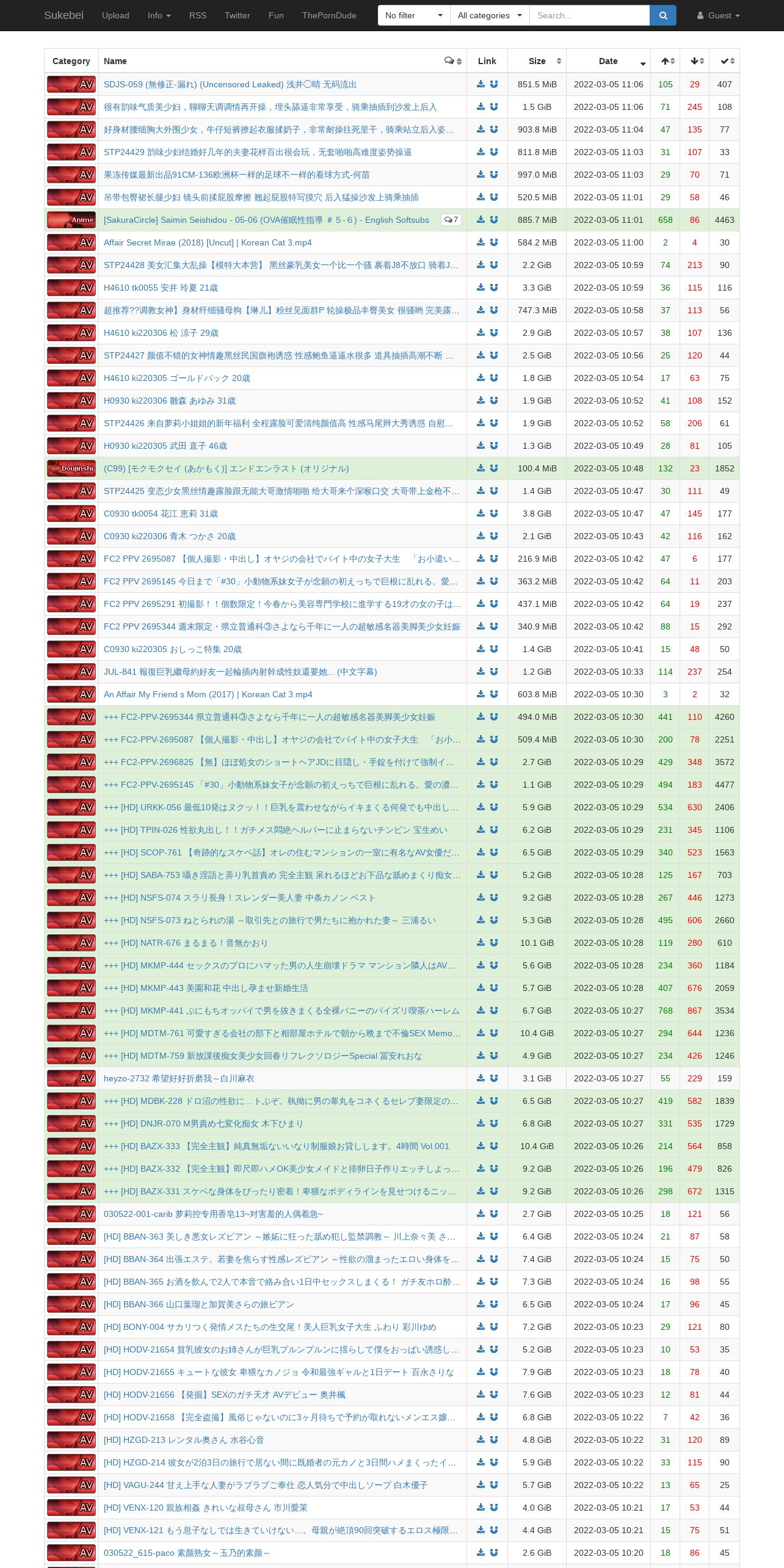Download torrent file for SDJS-059 row
The width and height of the screenshot is (784, 1568).
[x=481, y=84]
